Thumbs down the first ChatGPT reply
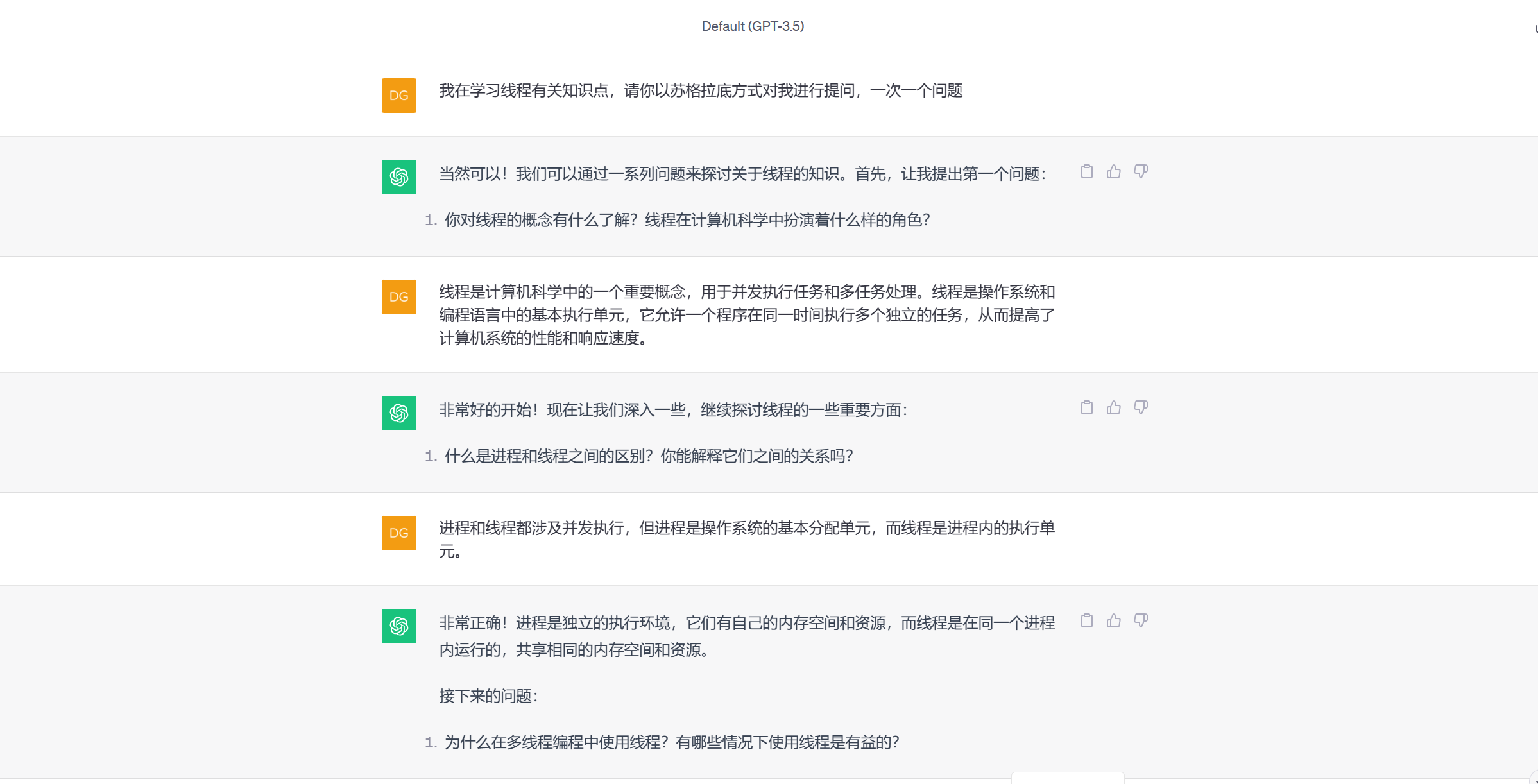Image resolution: width=1538 pixels, height=784 pixels. (x=1140, y=171)
